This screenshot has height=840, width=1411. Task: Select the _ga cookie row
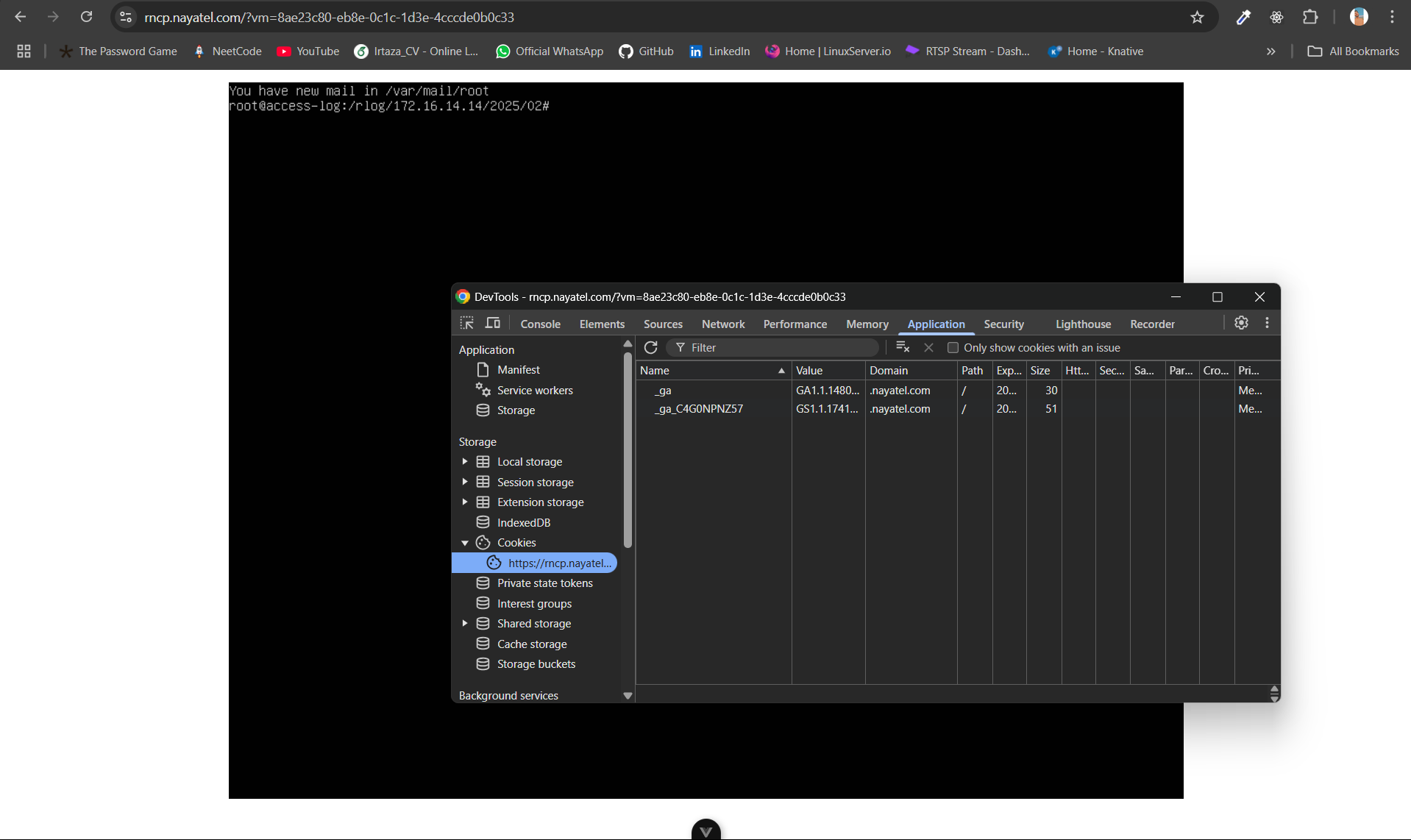pos(956,390)
